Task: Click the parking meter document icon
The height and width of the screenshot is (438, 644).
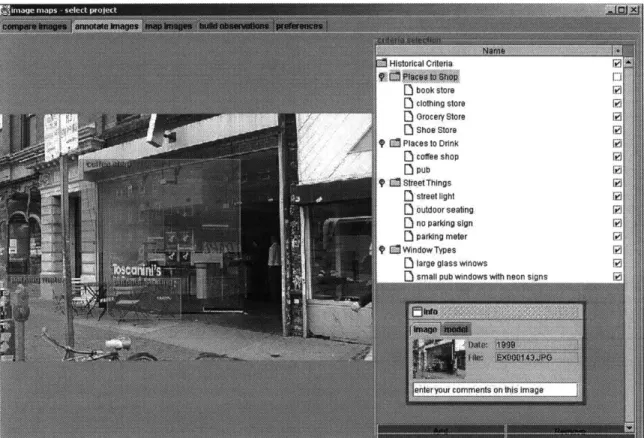Action: click(408, 236)
